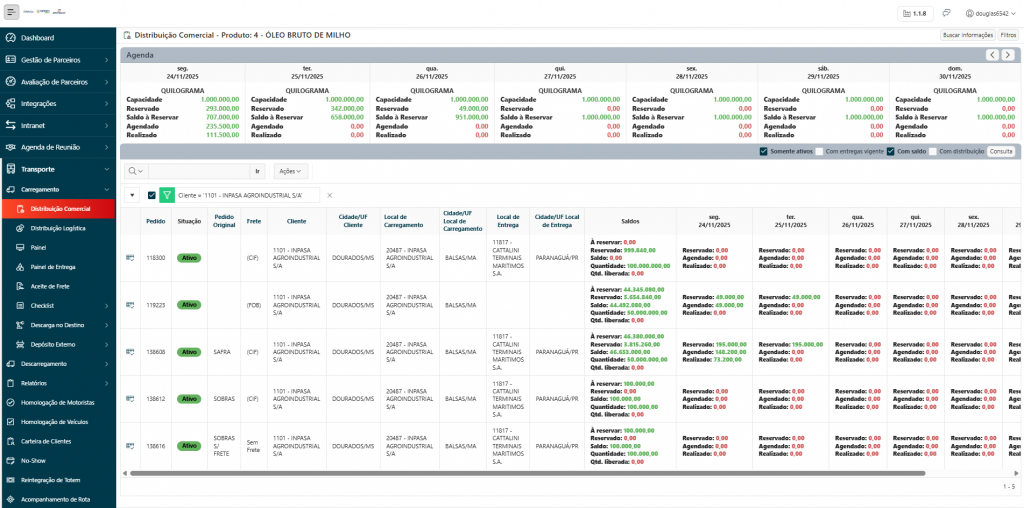The height and width of the screenshot is (508, 1024).
Task: Click the Intranet arrows icon
Action: click(10, 125)
